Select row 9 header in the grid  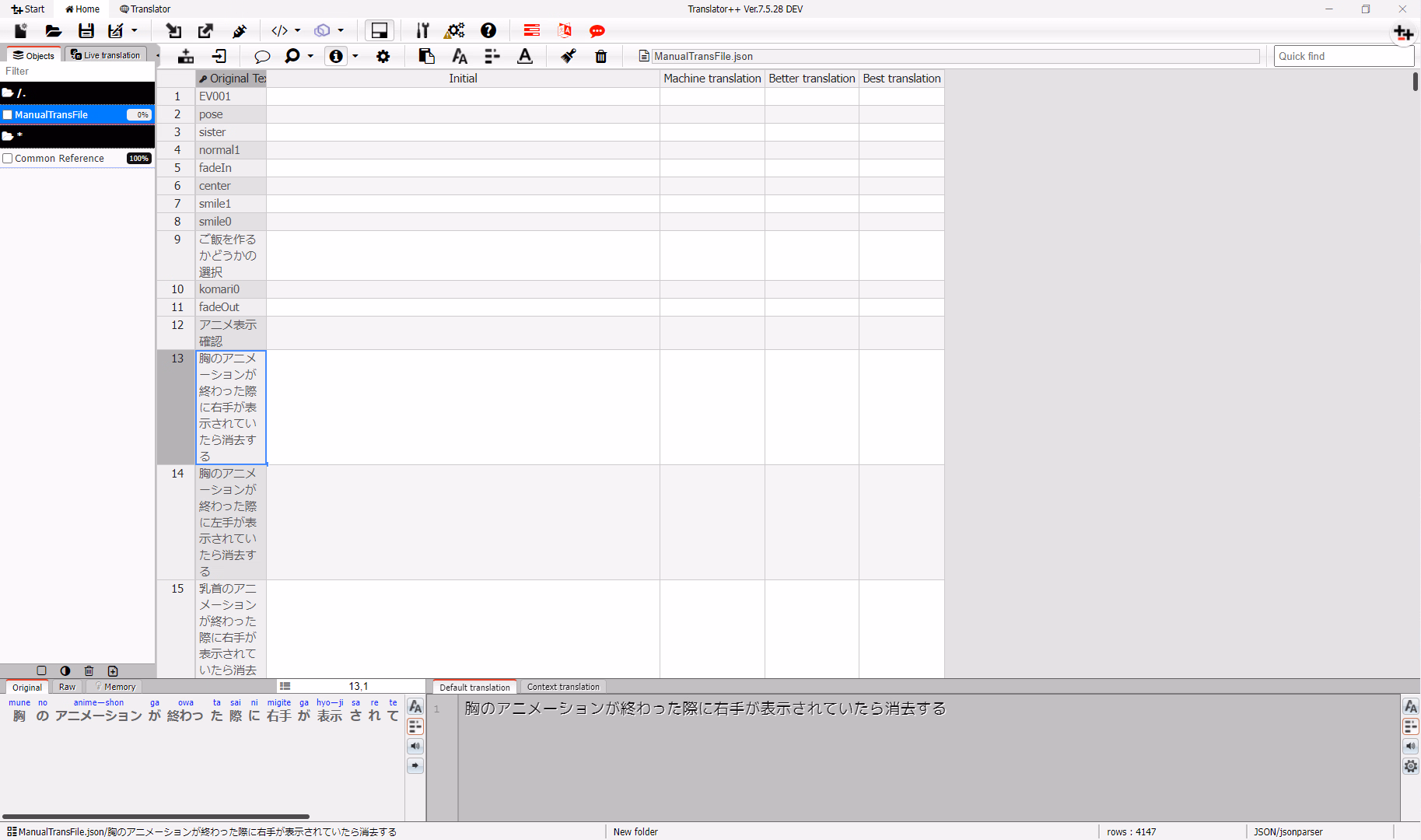177,240
